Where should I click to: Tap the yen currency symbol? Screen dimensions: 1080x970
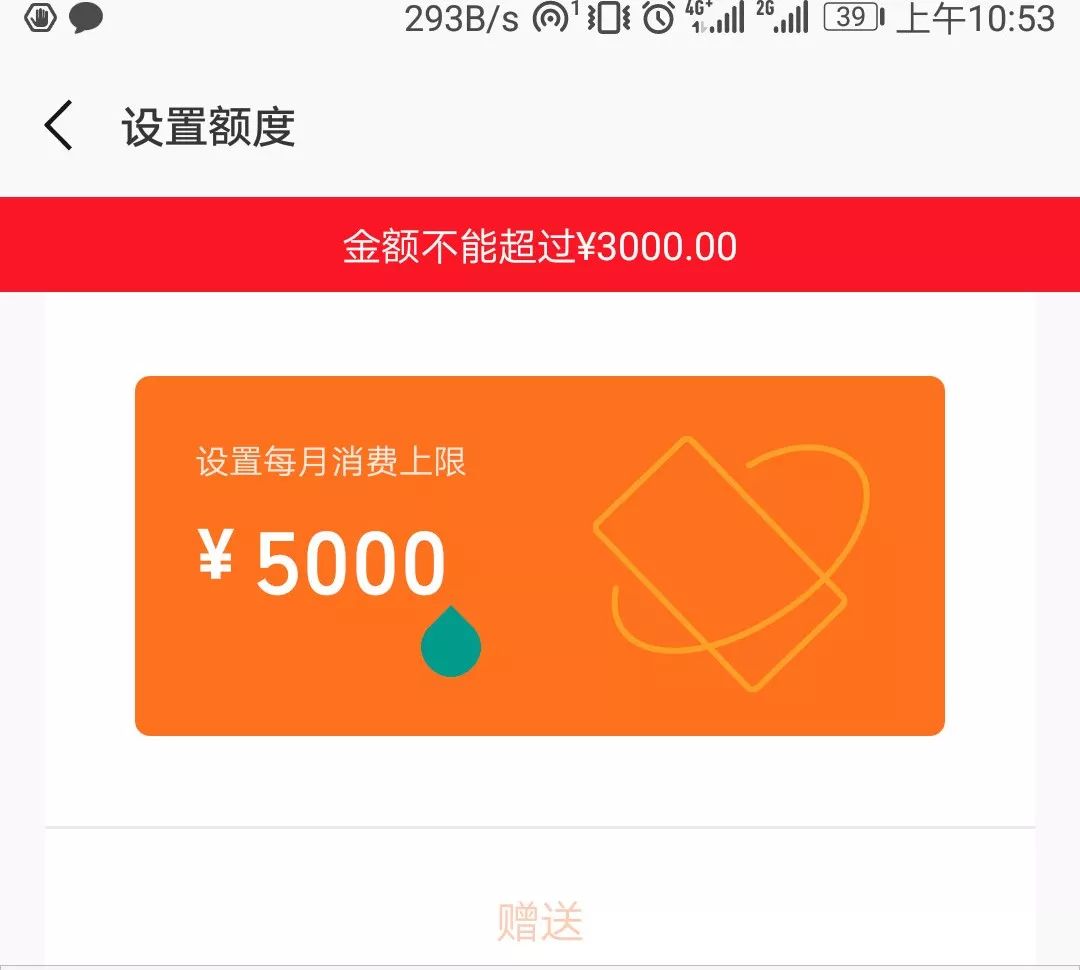click(x=216, y=553)
